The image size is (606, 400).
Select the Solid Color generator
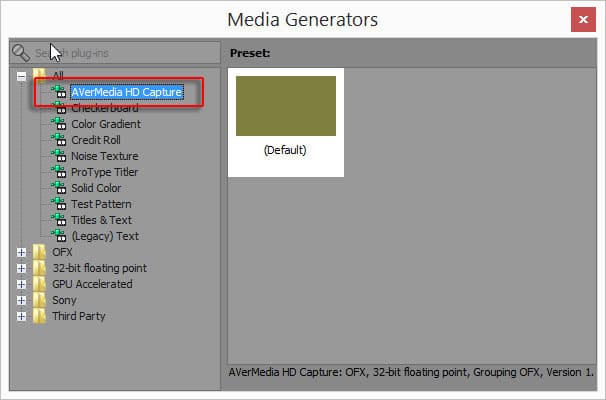(96, 188)
